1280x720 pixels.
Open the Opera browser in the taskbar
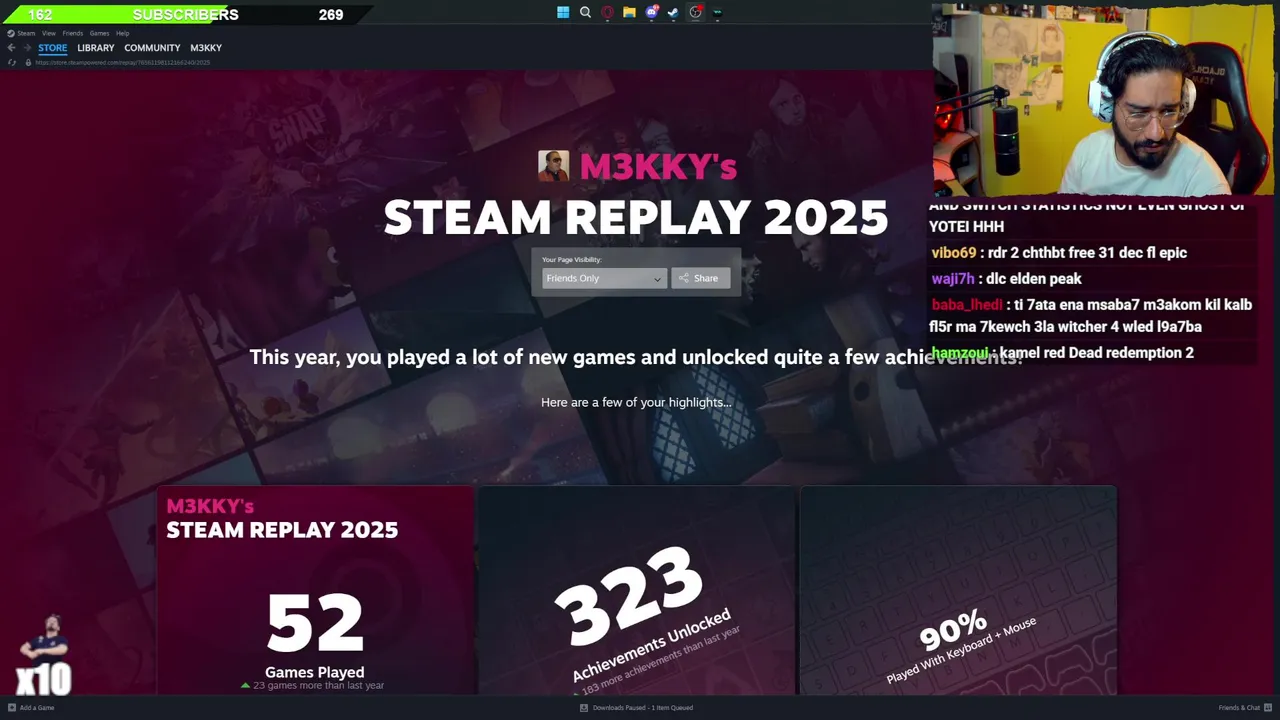(607, 13)
